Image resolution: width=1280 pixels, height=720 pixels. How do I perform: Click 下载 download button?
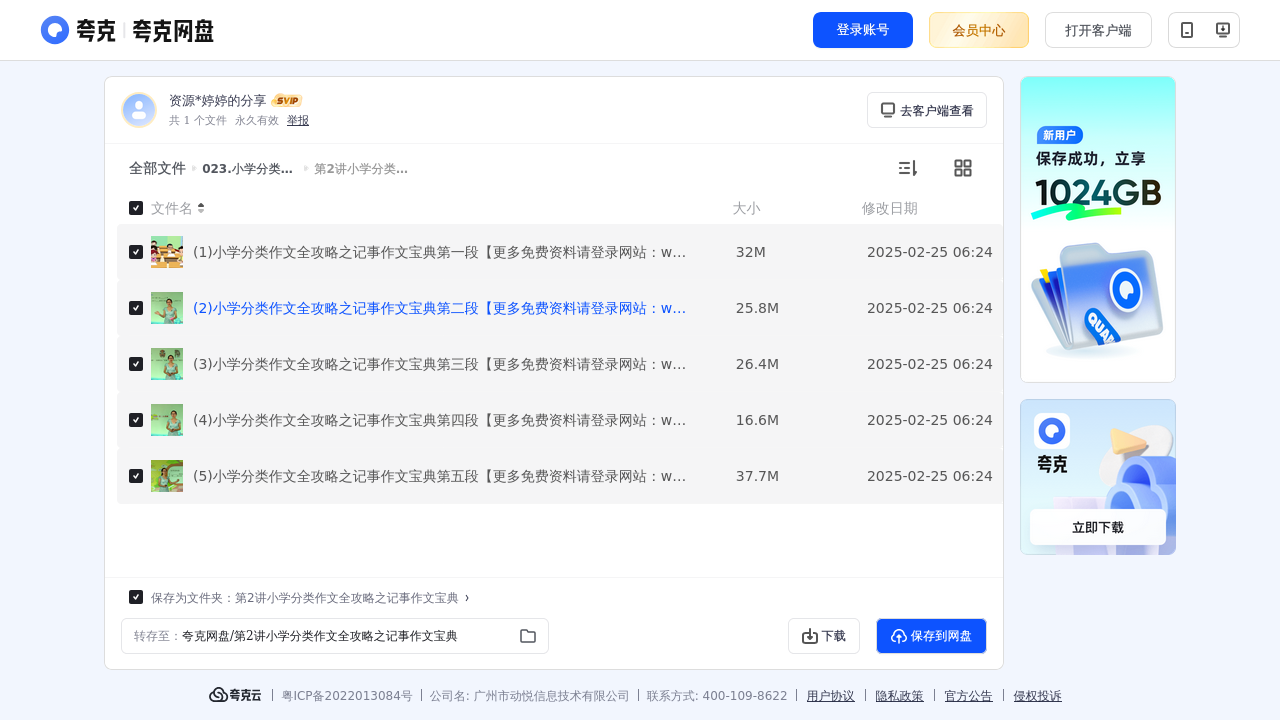click(824, 636)
